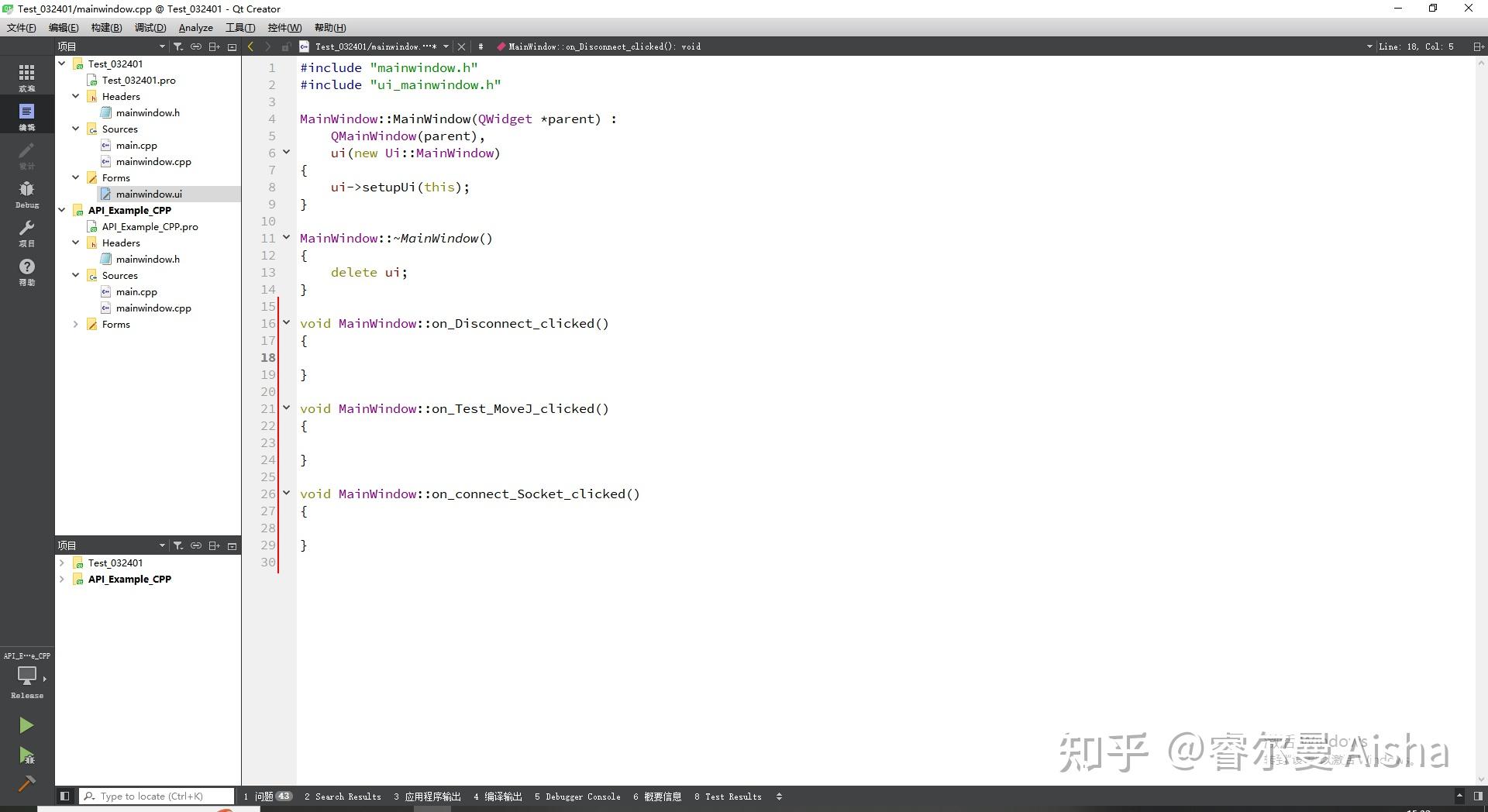Viewport: 1488px width, 812px height.
Task: Build the project with the hammer icon
Action: 26,783
